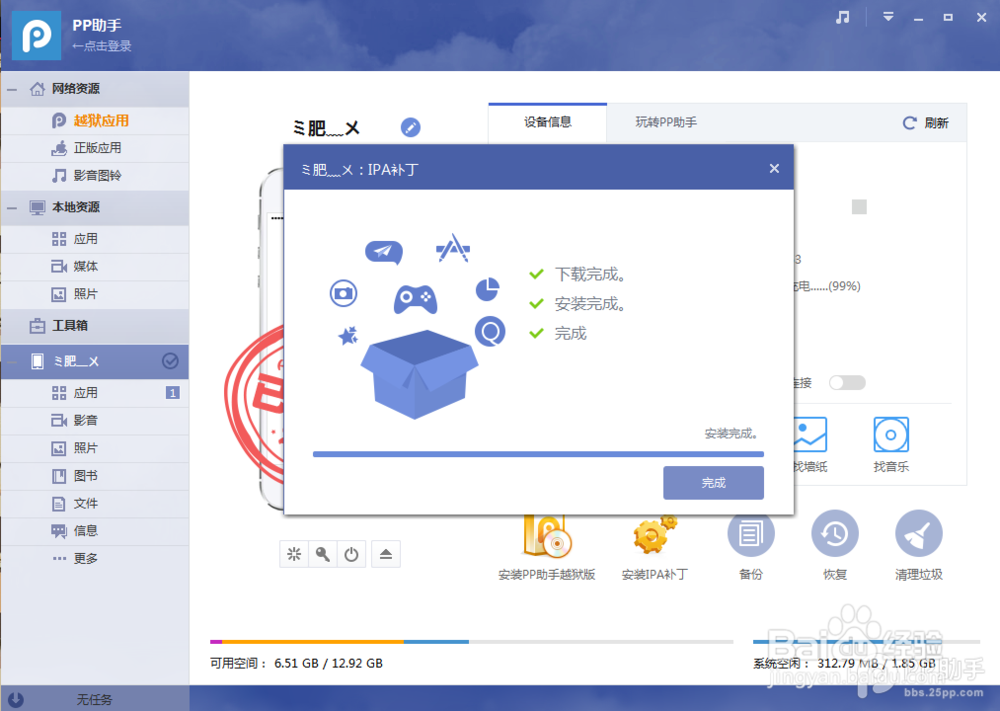Select 正版应用 in the sidebar
This screenshot has width=1000, height=711.
click(94, 148)
